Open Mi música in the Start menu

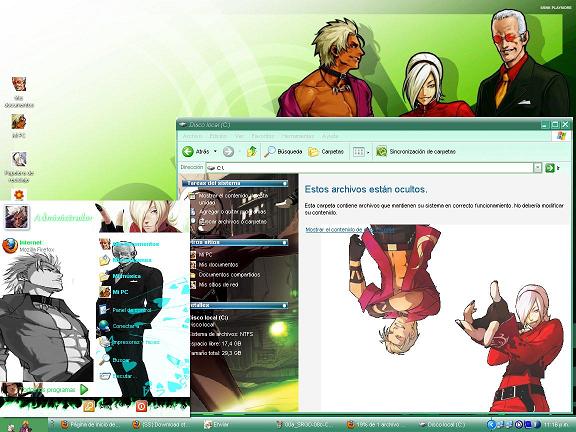[x=120, y=276]
